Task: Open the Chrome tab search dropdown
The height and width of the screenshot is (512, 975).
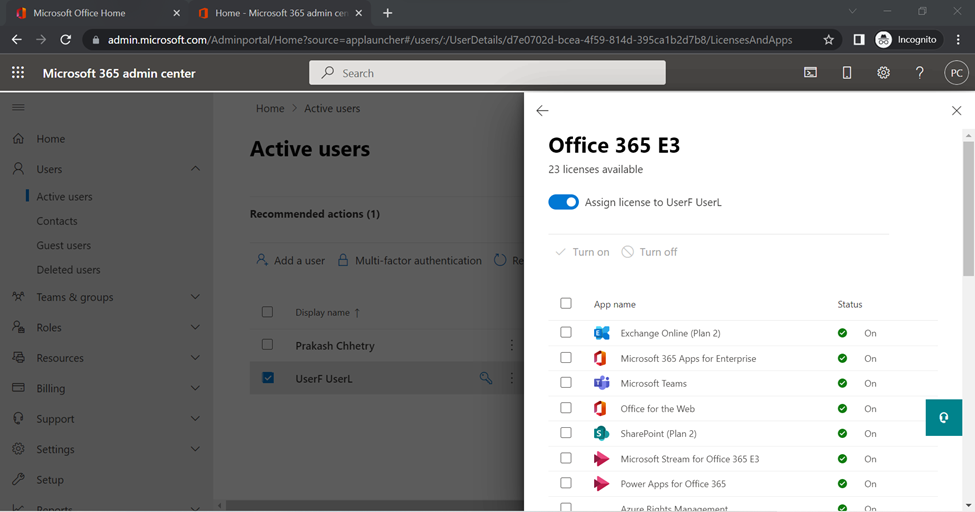Action: (x=853, y=12)
